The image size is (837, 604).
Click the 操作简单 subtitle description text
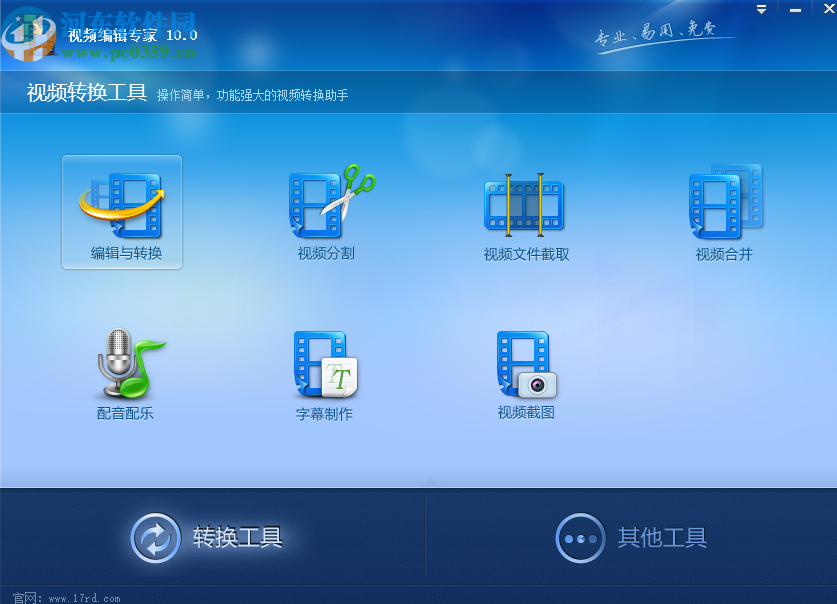(252, 95)
